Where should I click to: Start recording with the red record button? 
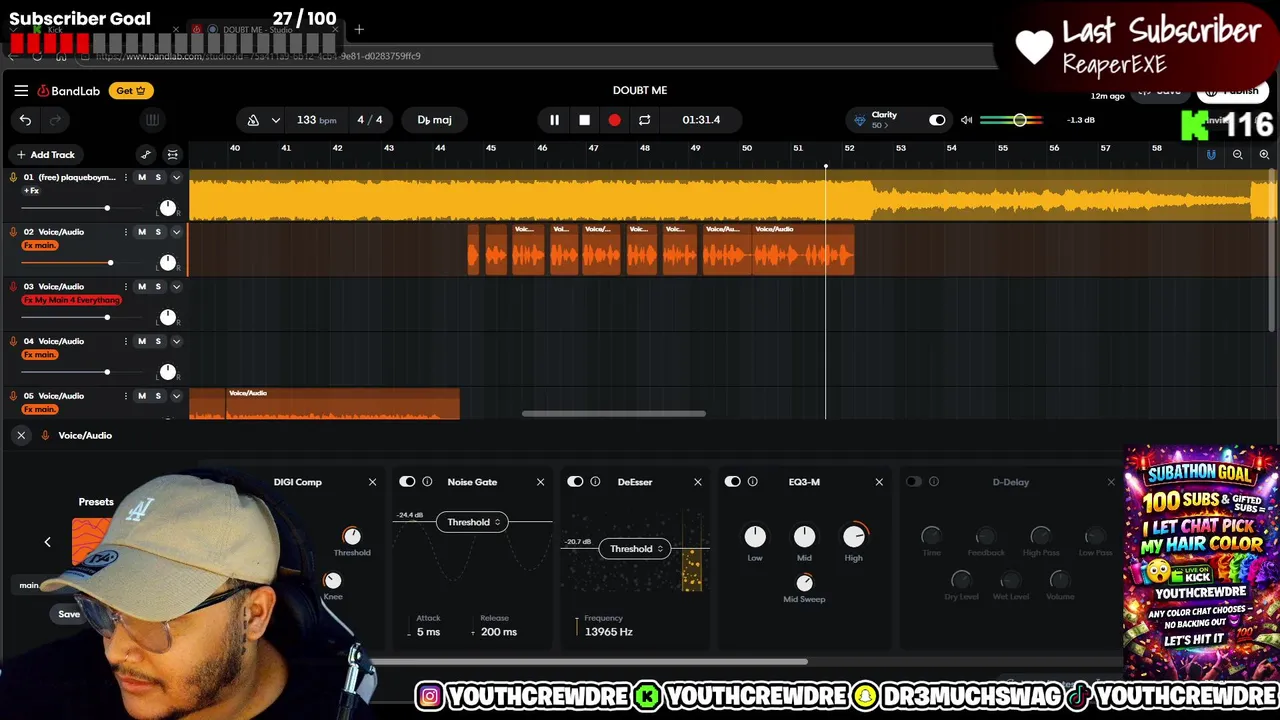(x=614, y=120)
